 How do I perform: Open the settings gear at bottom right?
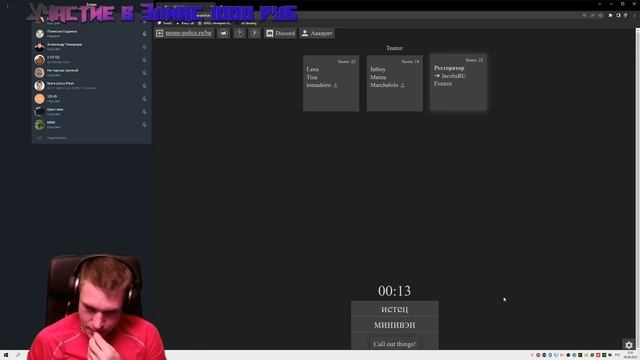[x=629, y=345]
